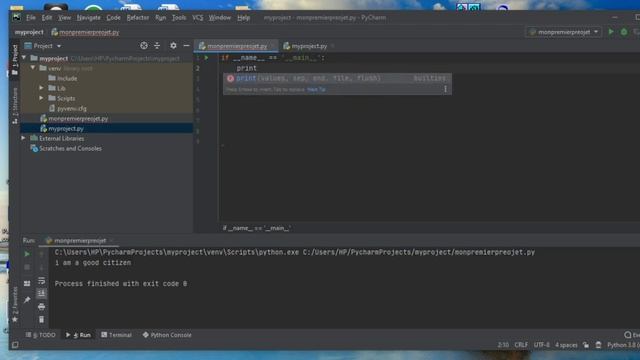Toggle tool window bars via bottom-left corner icon

coord(15,345)
